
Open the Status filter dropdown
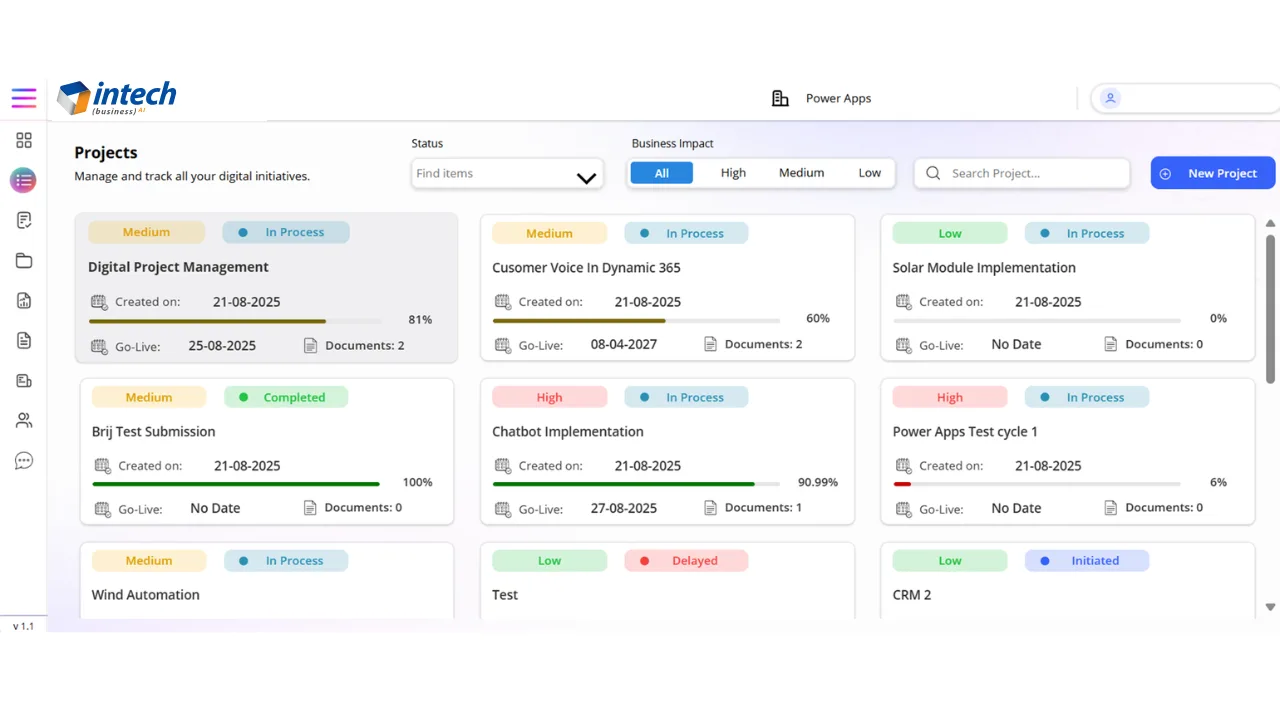point(507,174)
